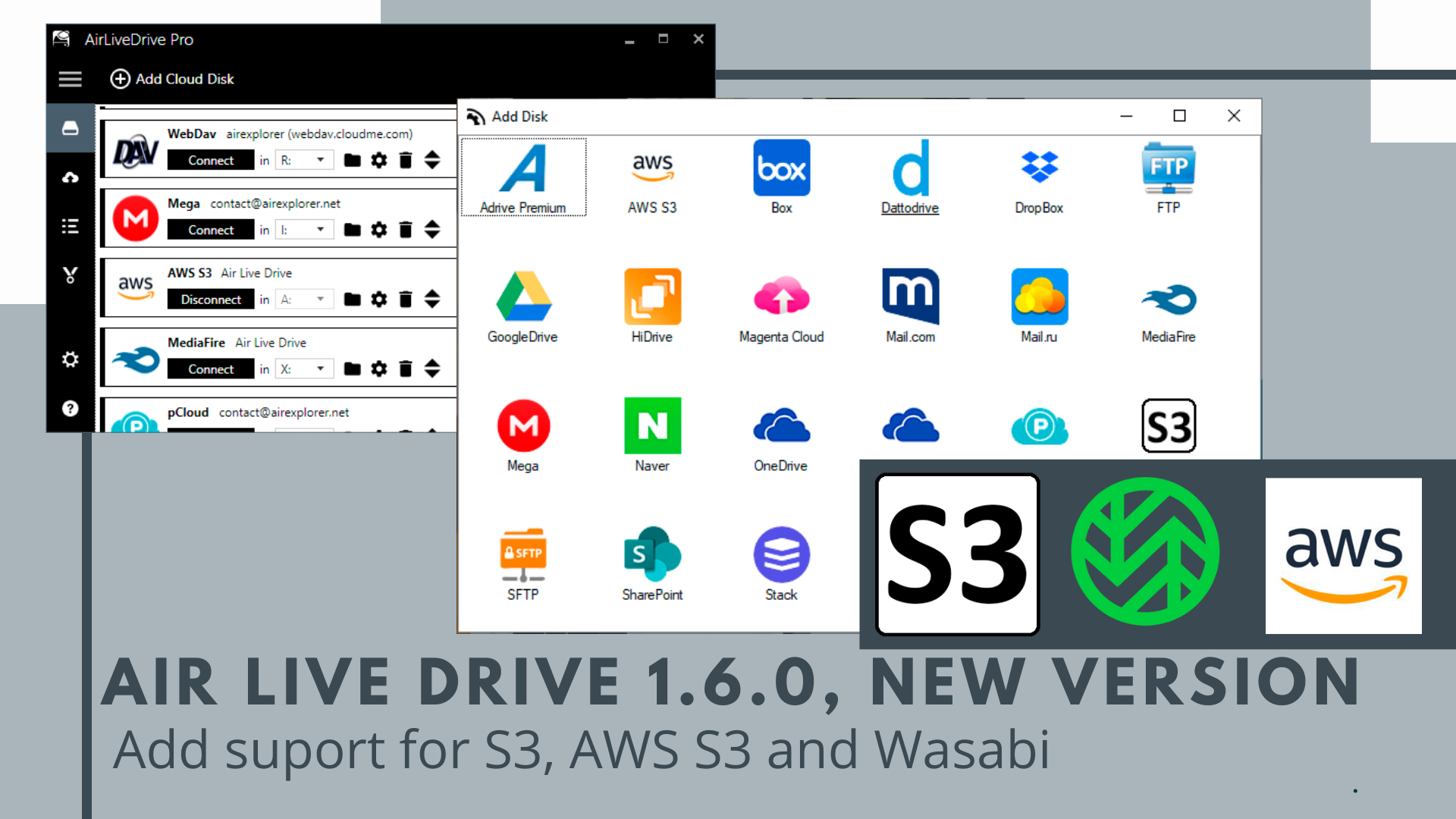Open Mega disk settings gear
The image size is (1456, 819).
(x=379, y=230)
